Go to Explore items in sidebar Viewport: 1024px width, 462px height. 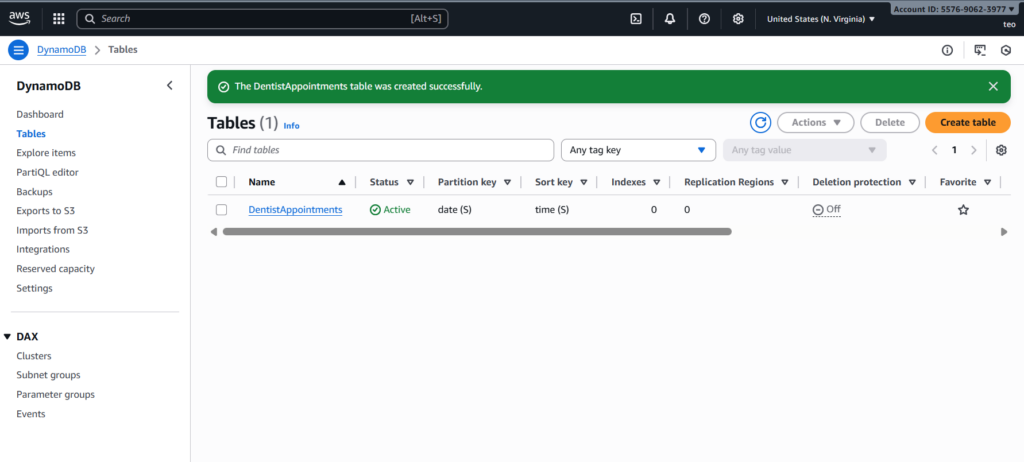click(x=46, y=153)
